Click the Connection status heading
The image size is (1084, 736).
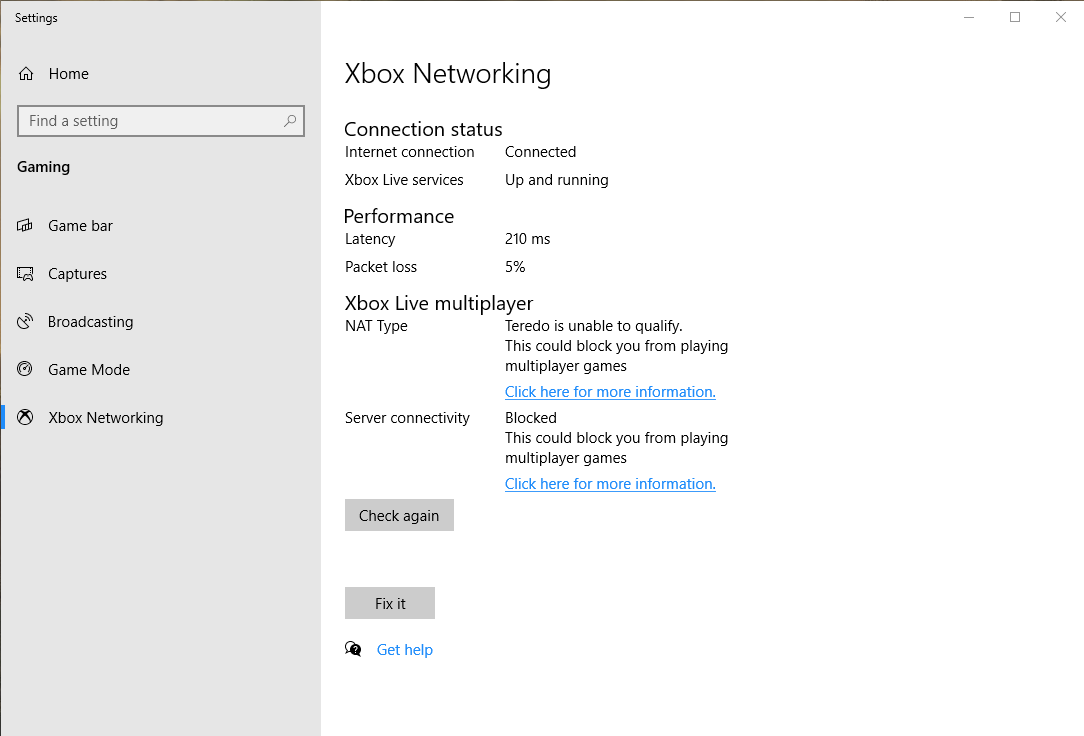(x=423, y=129)
